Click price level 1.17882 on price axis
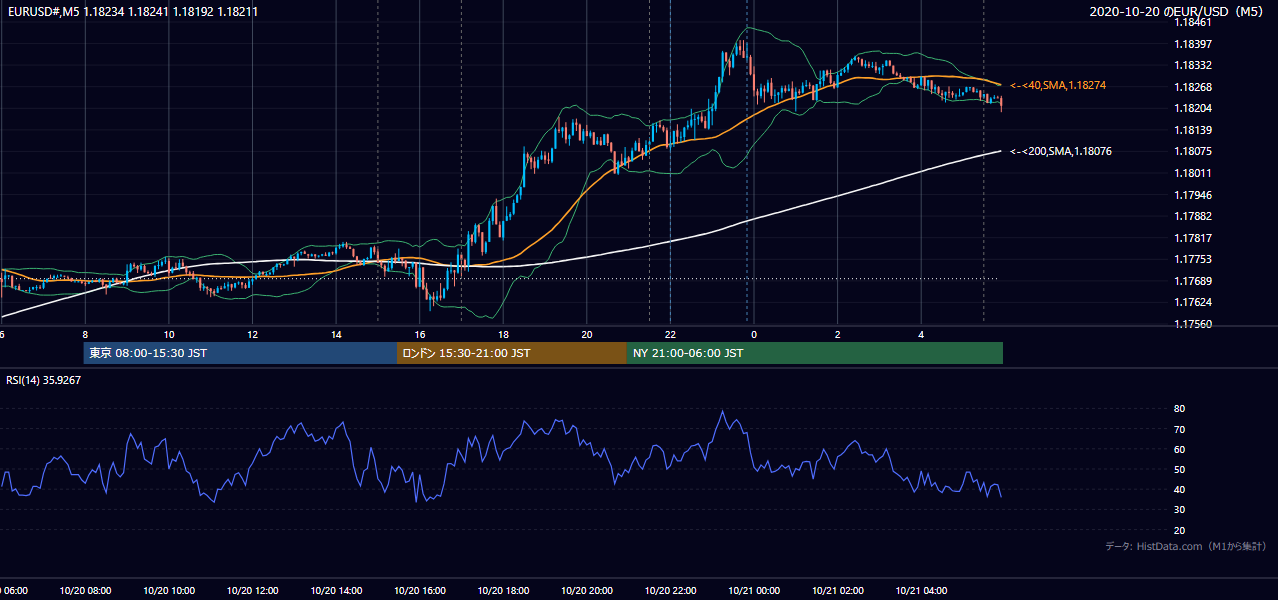The width and height of the screenshot is (1278, 600). click(1191, 216)
